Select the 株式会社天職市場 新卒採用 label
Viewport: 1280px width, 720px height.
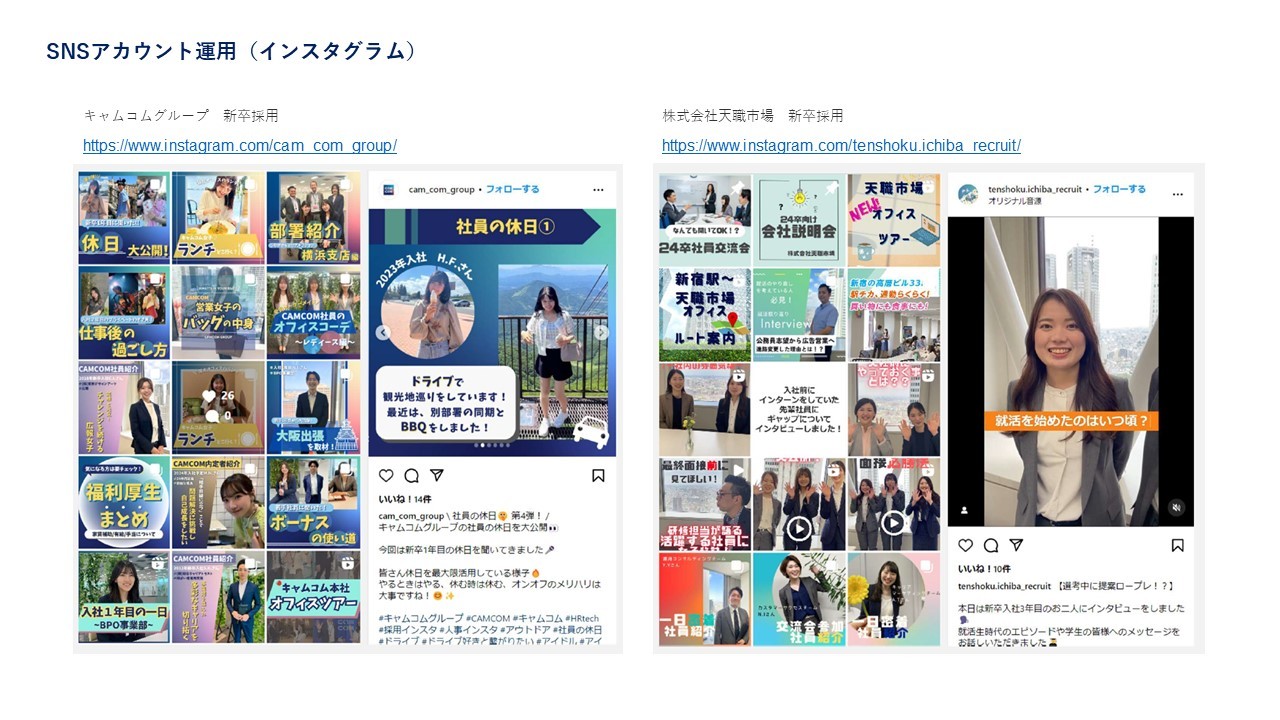(753, 116)
